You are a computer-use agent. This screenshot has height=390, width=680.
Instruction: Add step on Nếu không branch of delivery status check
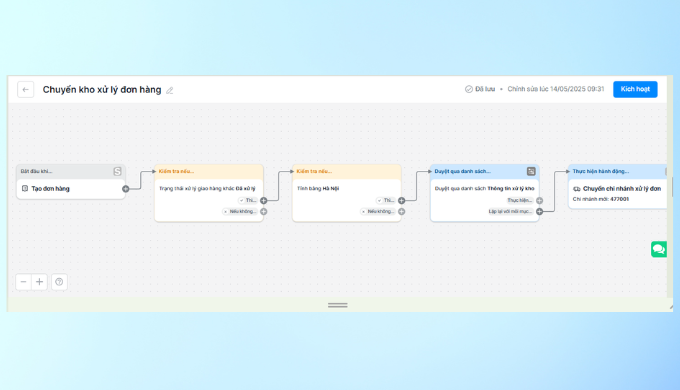coord(263,212)
